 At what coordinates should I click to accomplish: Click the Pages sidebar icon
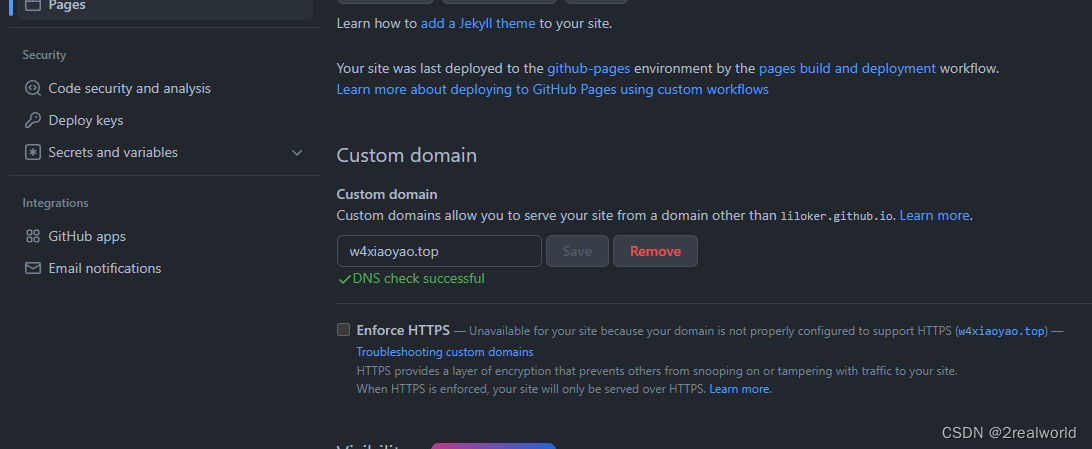32,5
